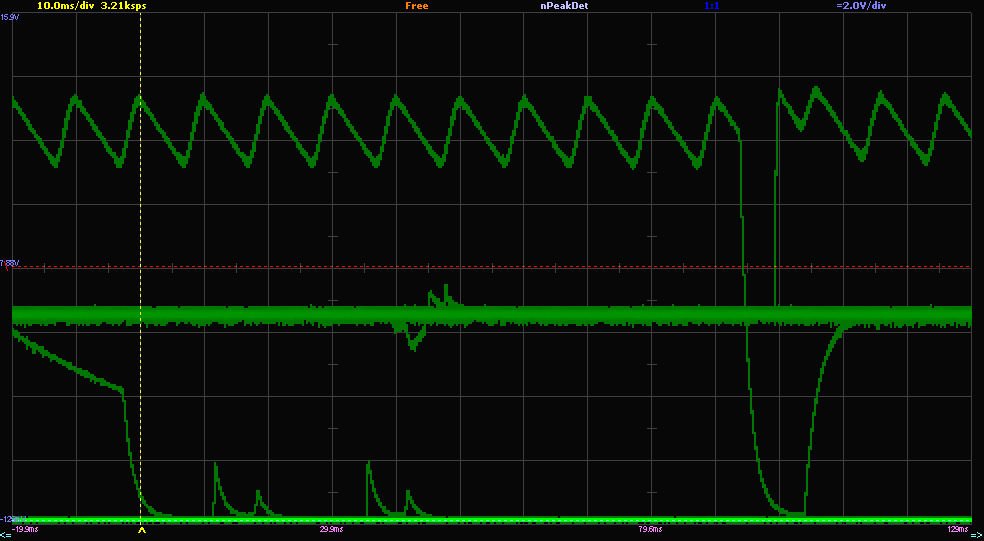The height and width of the screenshot is (541, 984).
Task: Open the 1:1 probe attenuation setting
Action: click(711, 6)
